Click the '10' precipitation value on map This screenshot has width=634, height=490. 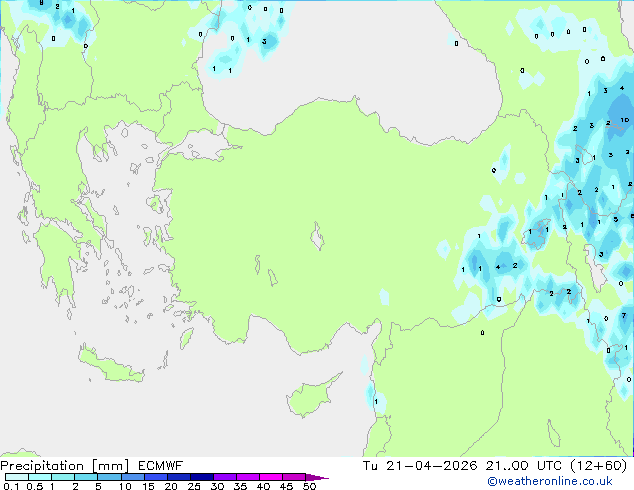pyautogui.click(x=625, y=120)
